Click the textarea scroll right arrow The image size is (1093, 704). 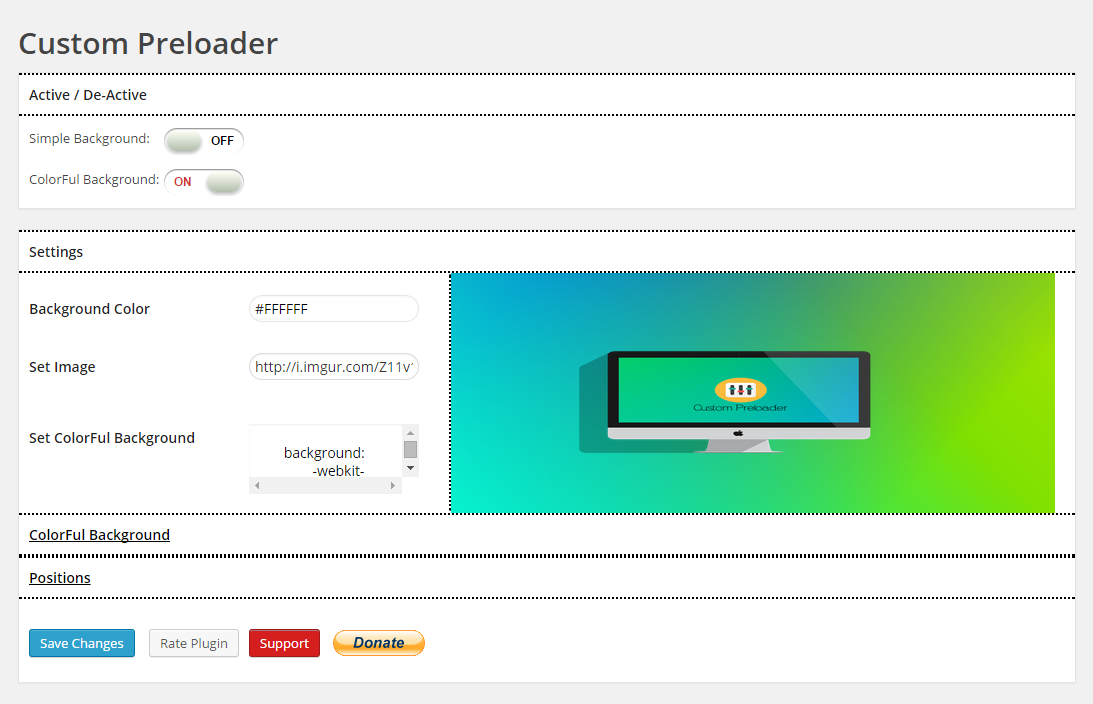(393, 485)
